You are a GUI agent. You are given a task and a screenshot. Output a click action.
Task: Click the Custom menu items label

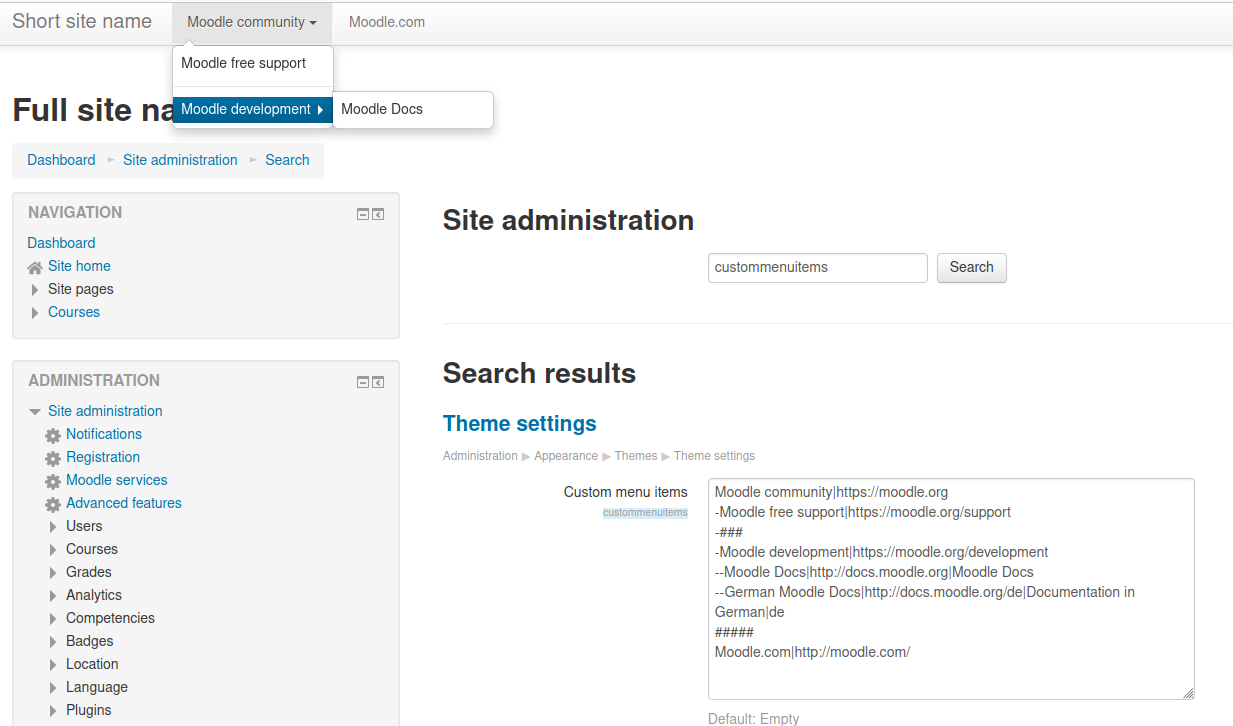click(x=626, y=492)
